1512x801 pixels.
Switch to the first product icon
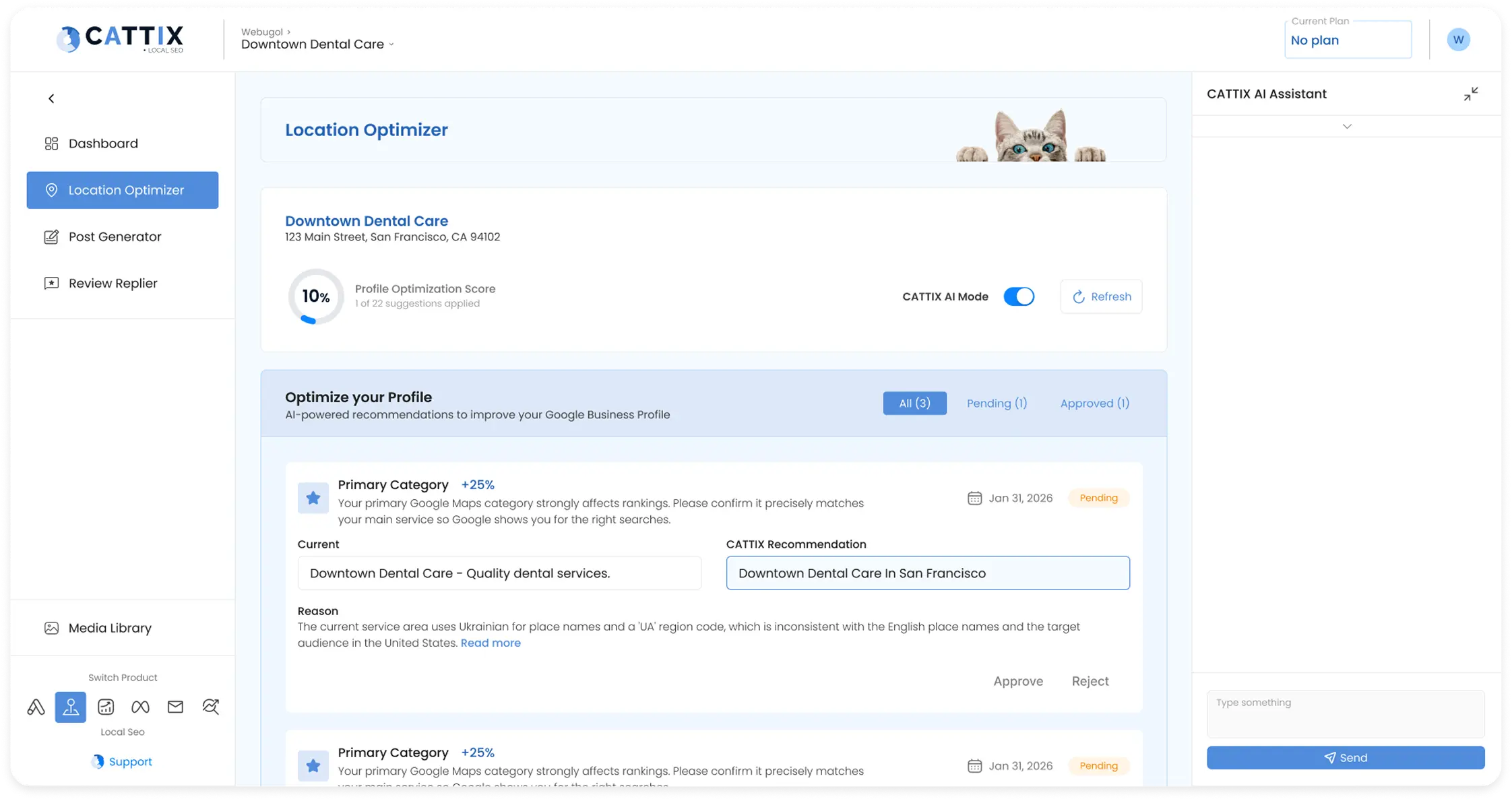coord(36,707)
